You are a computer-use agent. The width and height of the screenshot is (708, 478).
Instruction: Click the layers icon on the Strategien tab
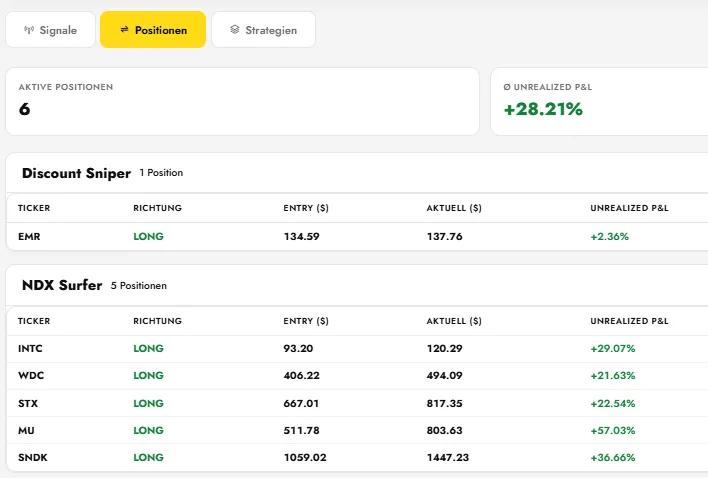[235, 30]
